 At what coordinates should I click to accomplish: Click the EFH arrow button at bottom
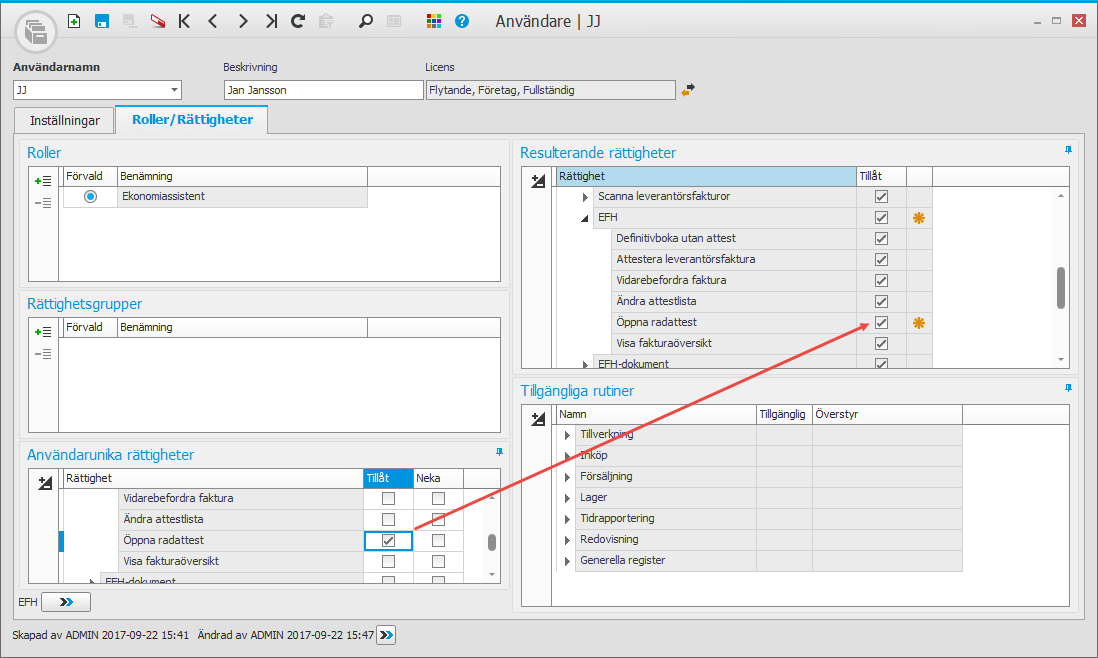coord(66,602)
